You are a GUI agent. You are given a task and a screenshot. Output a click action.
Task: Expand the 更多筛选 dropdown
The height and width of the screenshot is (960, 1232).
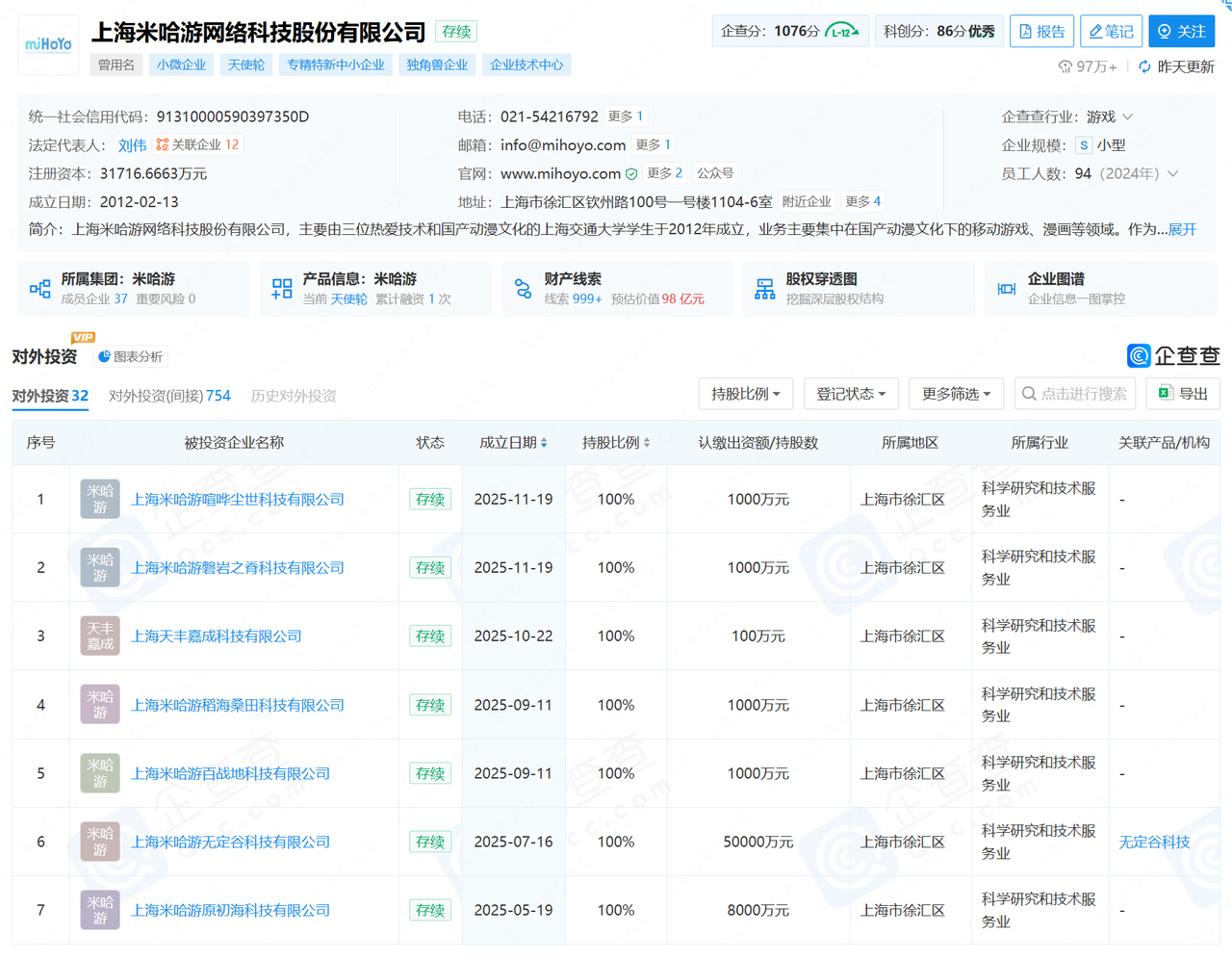956,394
